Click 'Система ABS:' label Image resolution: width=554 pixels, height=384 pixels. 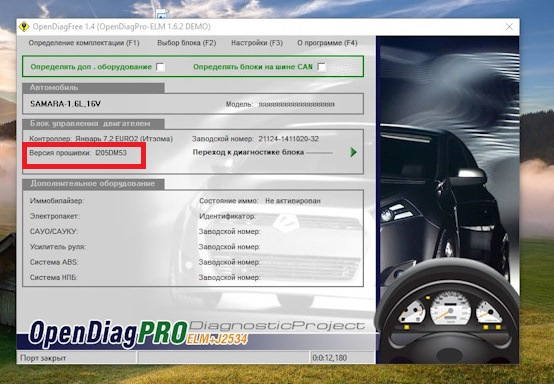coord(54,262)
